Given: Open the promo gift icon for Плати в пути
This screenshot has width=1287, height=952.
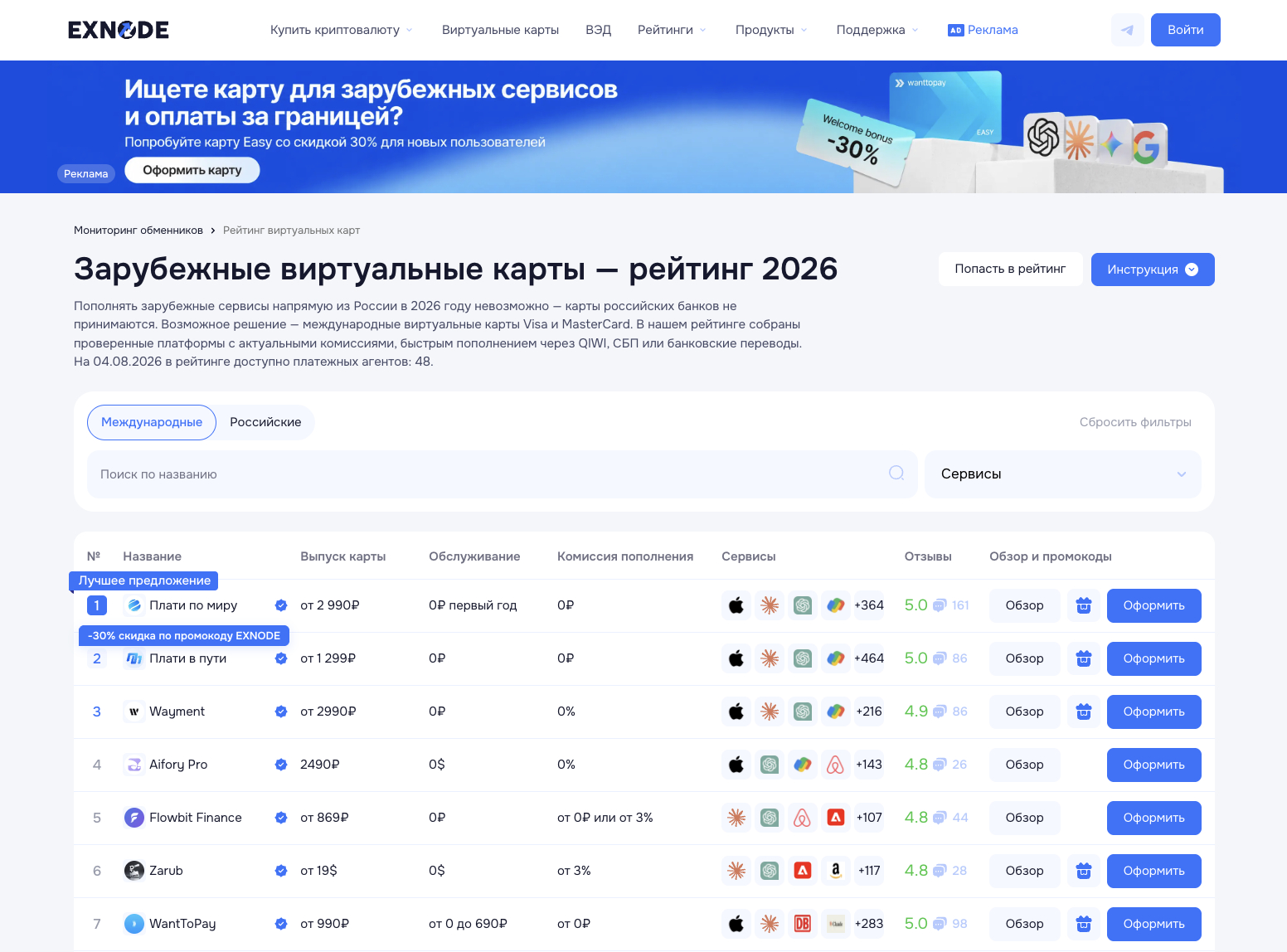Looking at the screenshot, I should tap(1084, 658).
